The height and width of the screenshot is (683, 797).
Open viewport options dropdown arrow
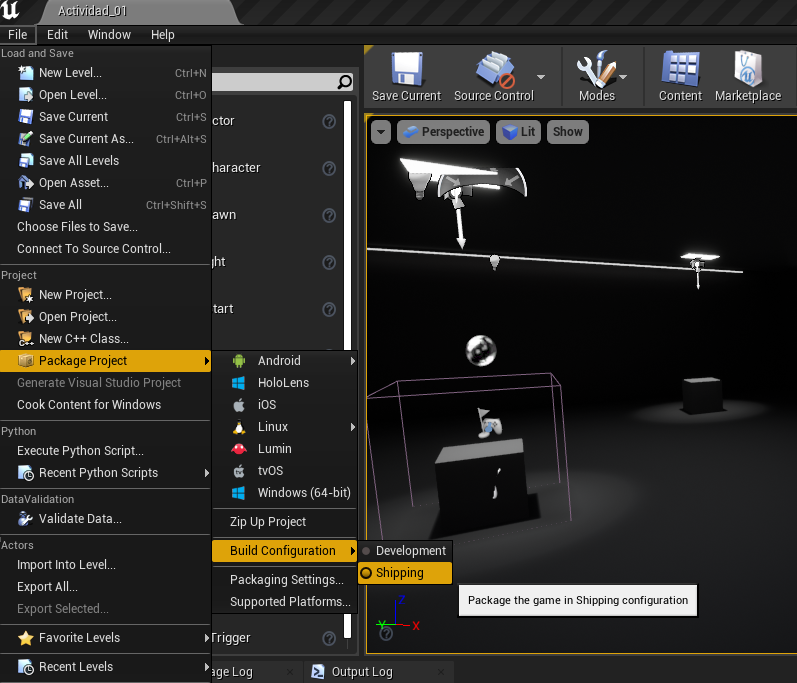(381, 132)
